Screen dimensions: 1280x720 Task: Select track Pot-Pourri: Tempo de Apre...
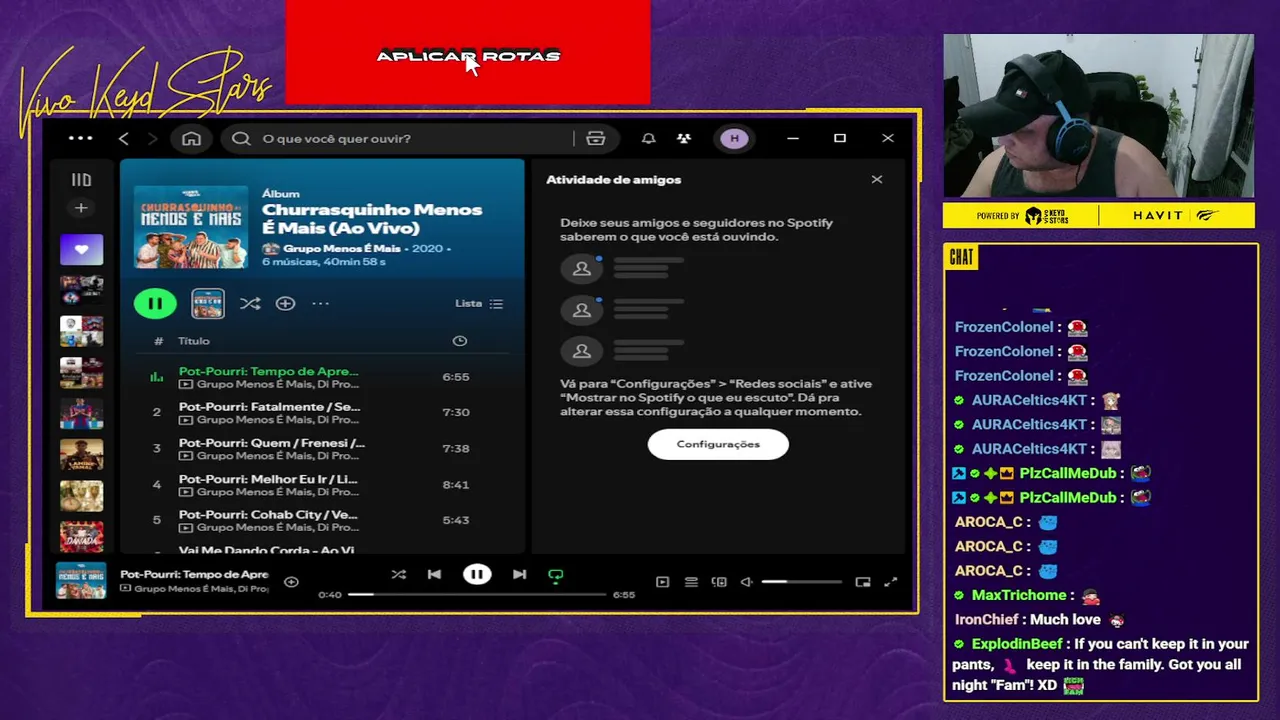coord(268,371)
